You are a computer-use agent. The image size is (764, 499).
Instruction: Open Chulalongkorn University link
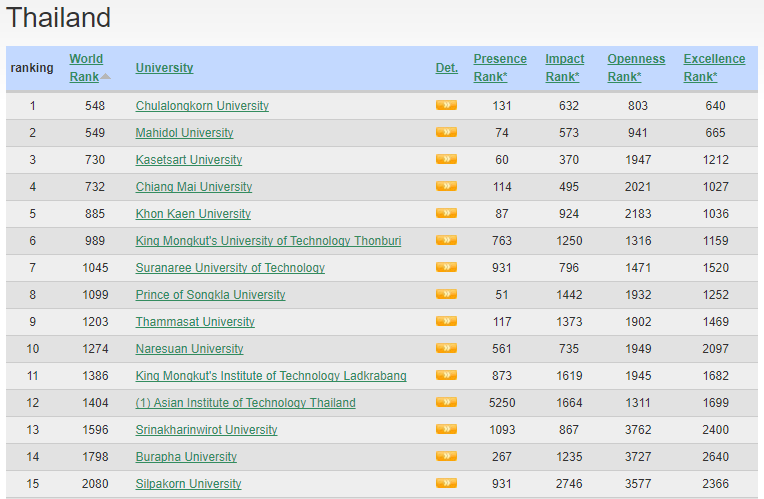pos(202,106)
